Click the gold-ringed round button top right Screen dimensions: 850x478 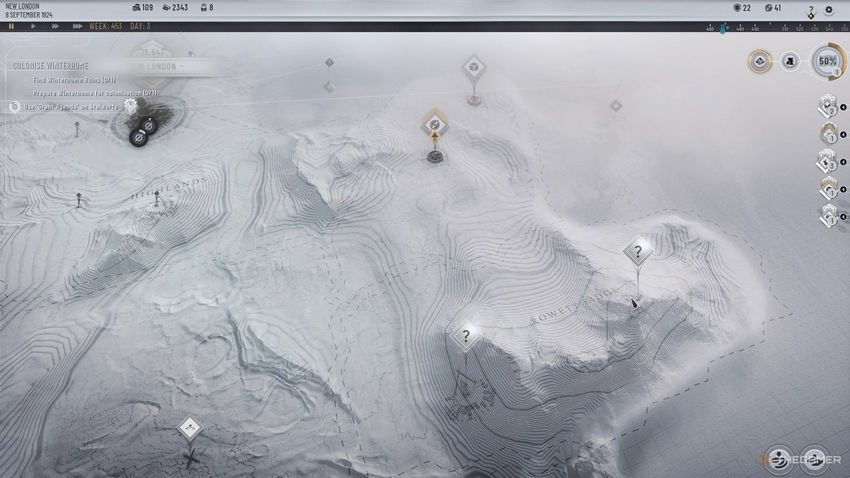pyautogui.click(x=759, y=61)
